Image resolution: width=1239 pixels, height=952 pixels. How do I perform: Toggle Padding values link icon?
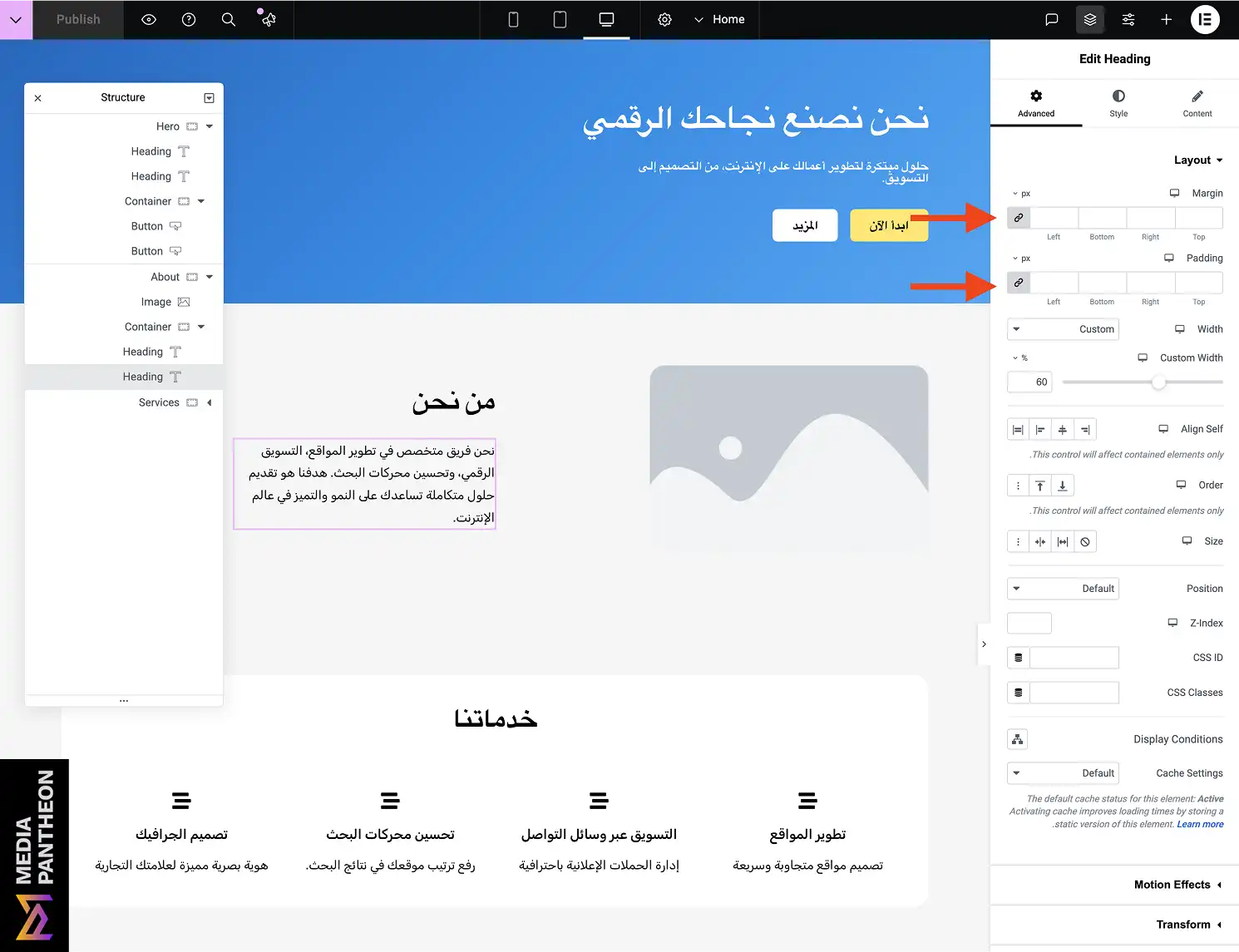[x=1019, y=283]
